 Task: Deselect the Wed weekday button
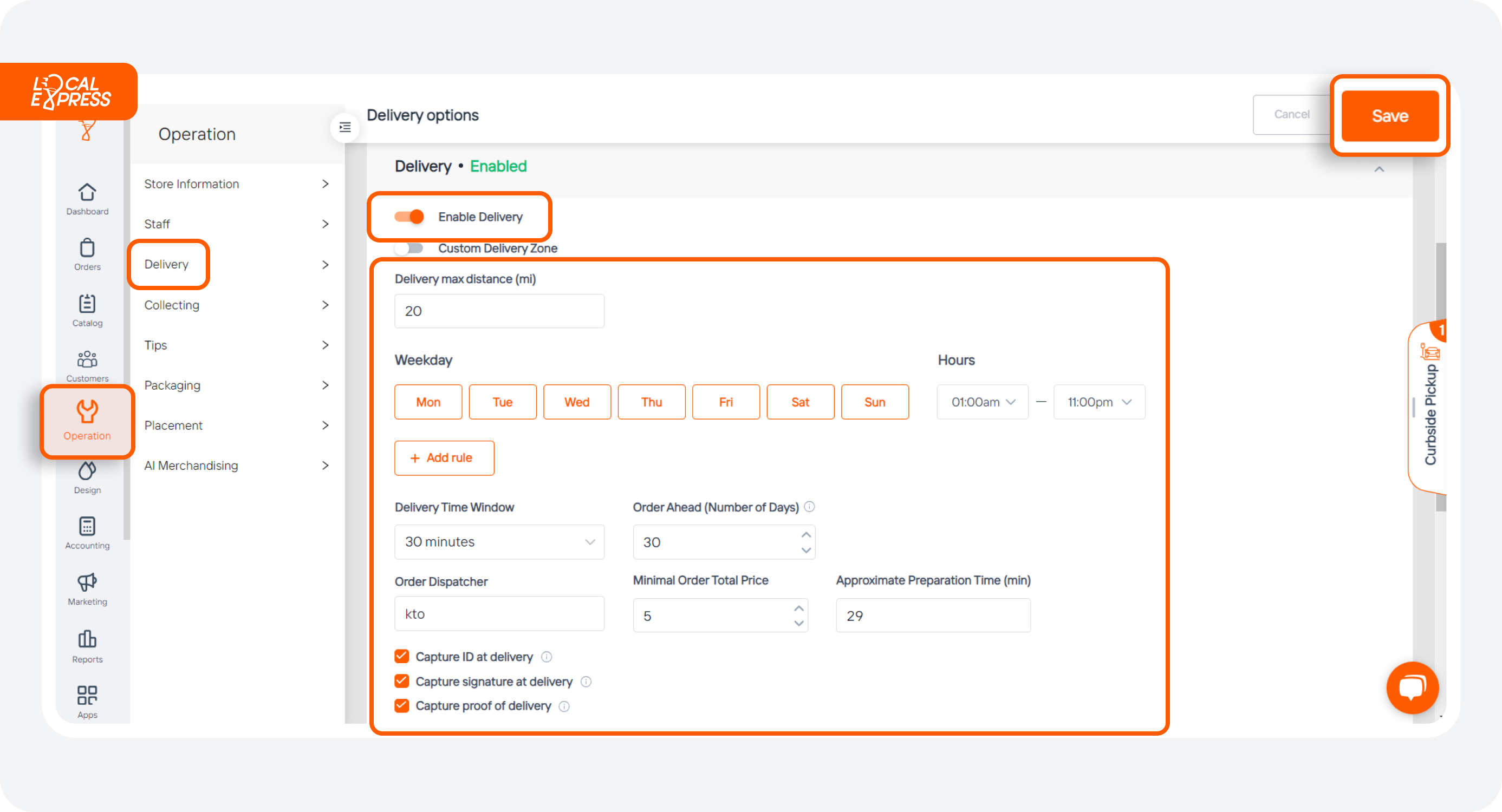[577, 402]
